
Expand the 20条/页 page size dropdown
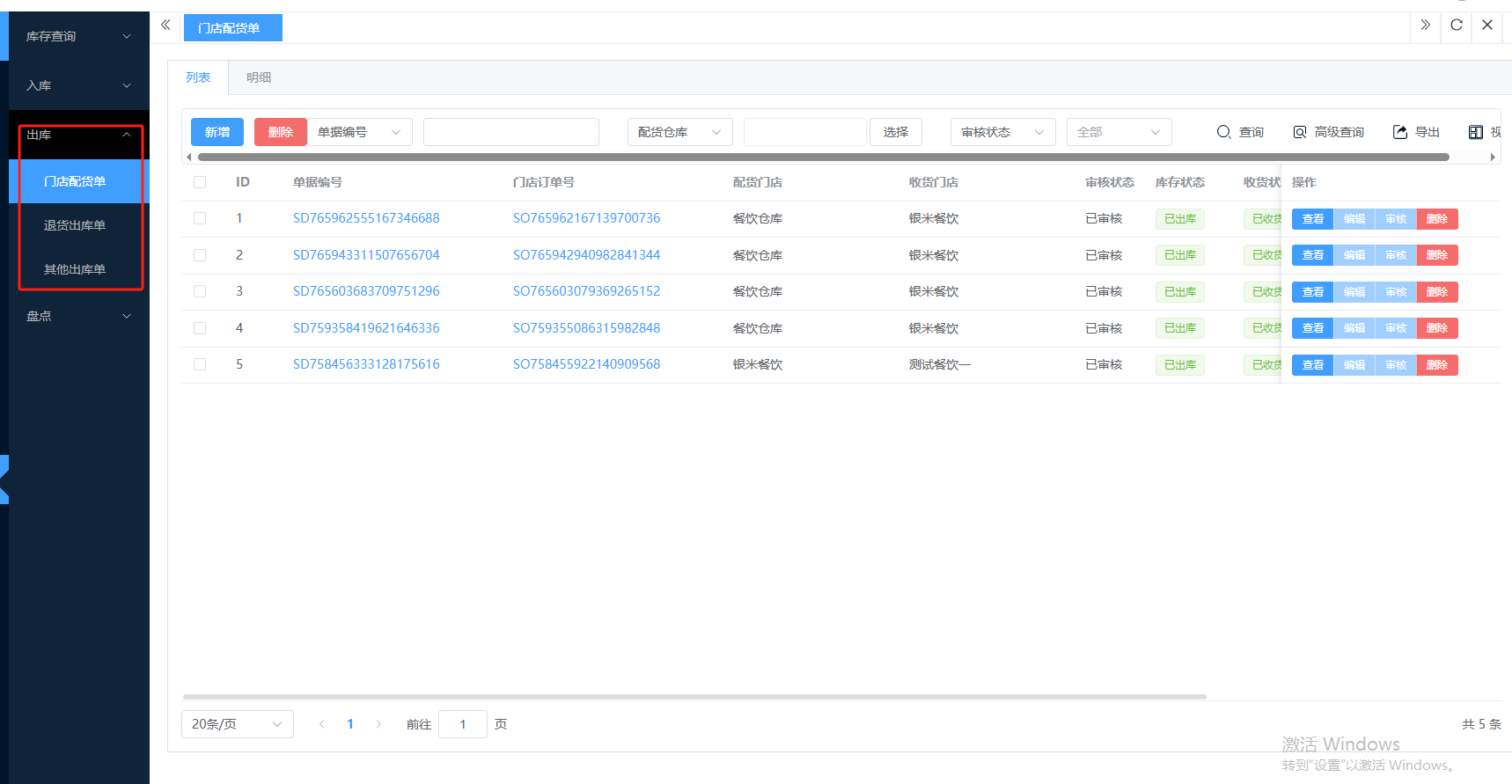pyautogui.click(x=237, y=724)
